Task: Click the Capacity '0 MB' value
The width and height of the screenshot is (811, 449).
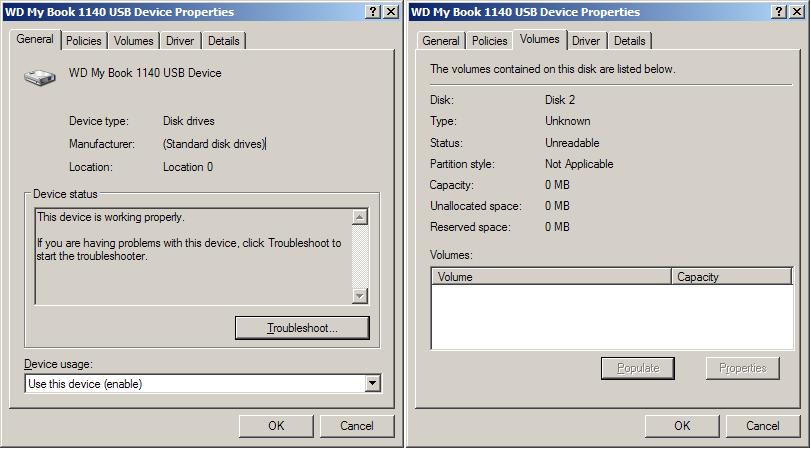Action: tap(557, 185)
